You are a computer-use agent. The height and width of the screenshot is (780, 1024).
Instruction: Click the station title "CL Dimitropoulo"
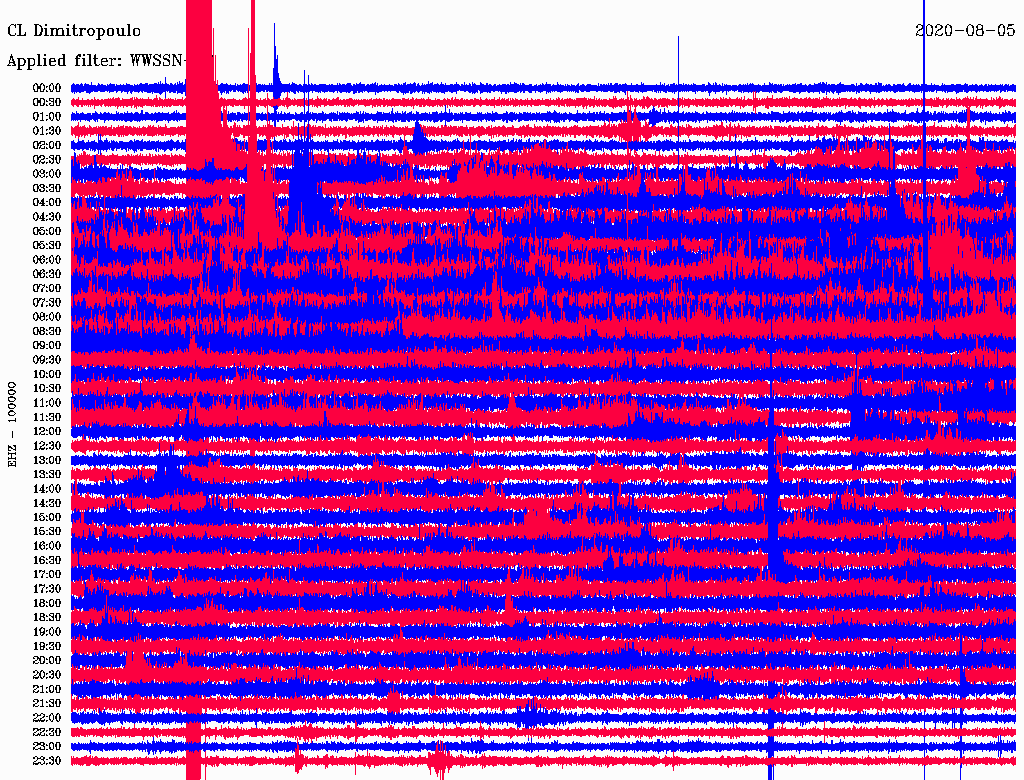tap(74, 31)
